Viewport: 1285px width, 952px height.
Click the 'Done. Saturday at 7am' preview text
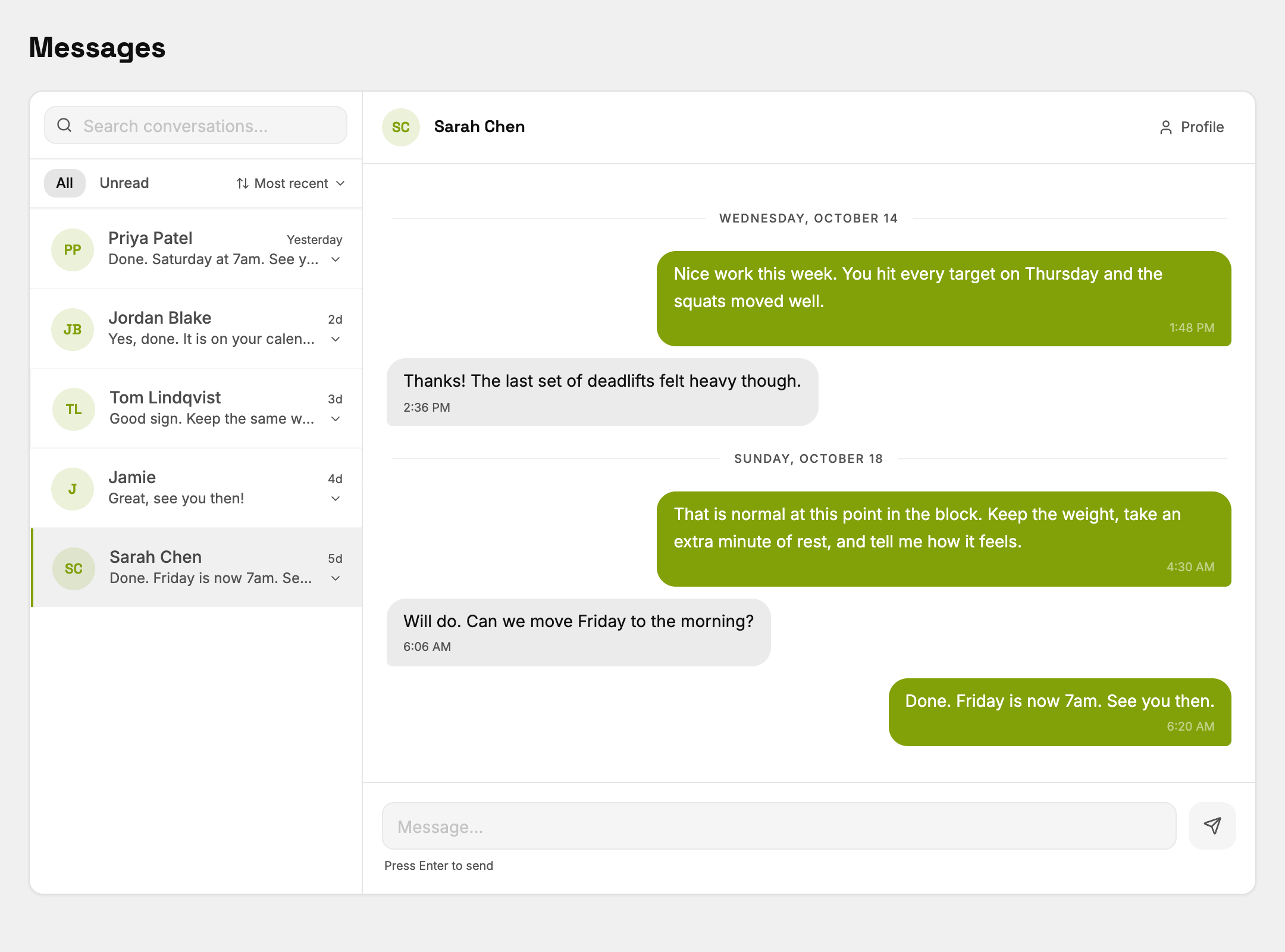[214, 259]
